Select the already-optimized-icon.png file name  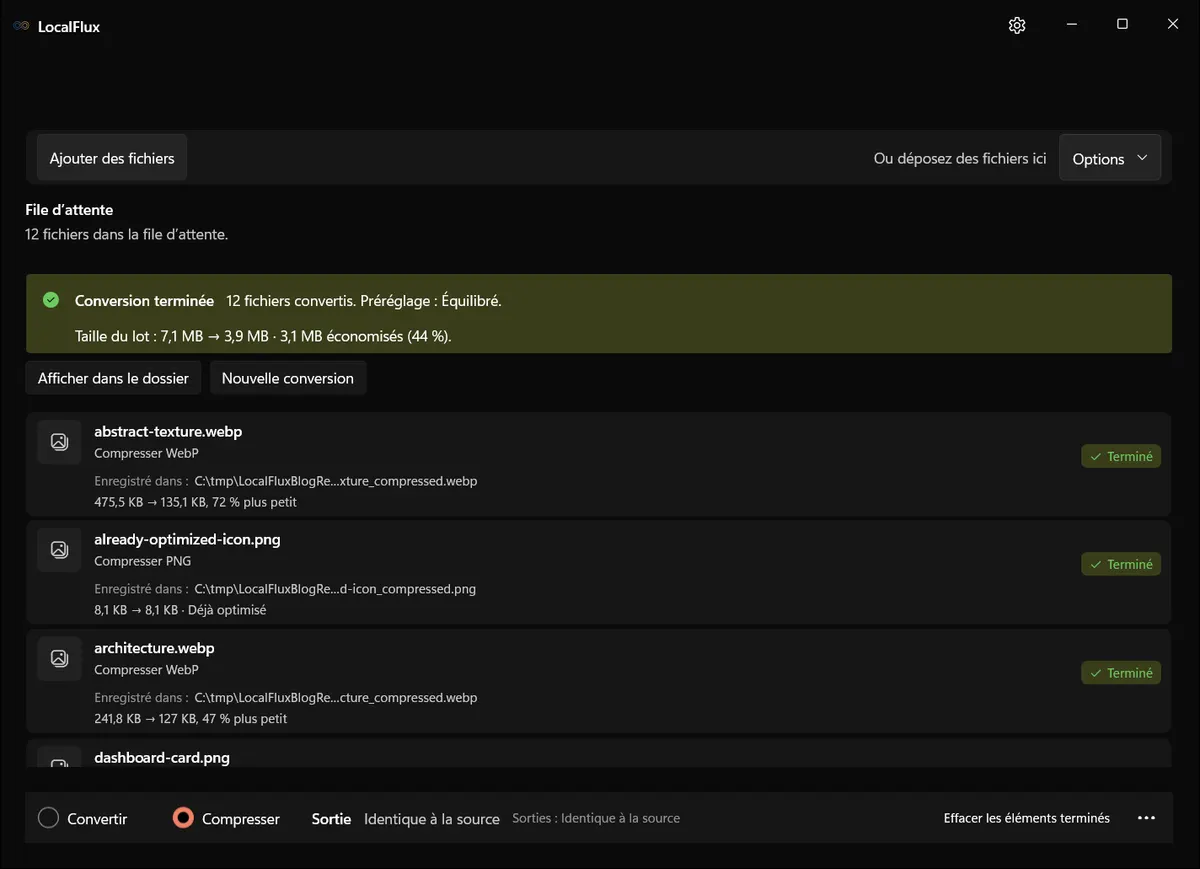pyautogui.click(x=187, y=539)
